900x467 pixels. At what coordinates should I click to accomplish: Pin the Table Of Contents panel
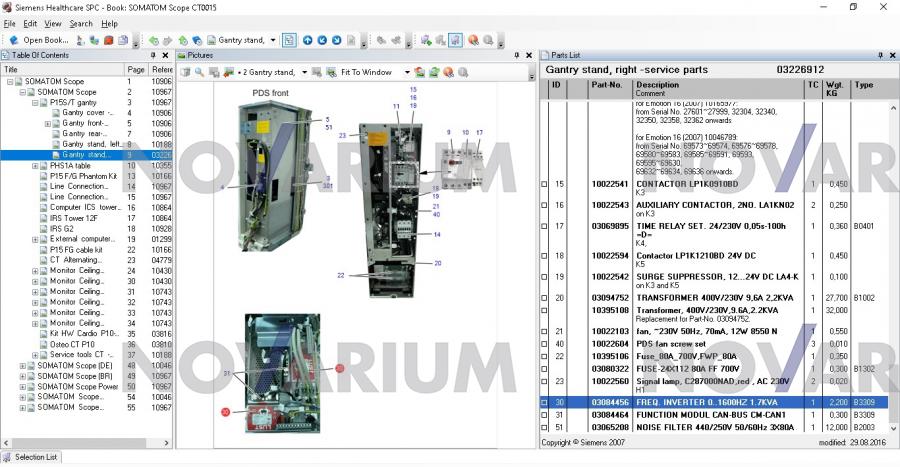[153, 55]
